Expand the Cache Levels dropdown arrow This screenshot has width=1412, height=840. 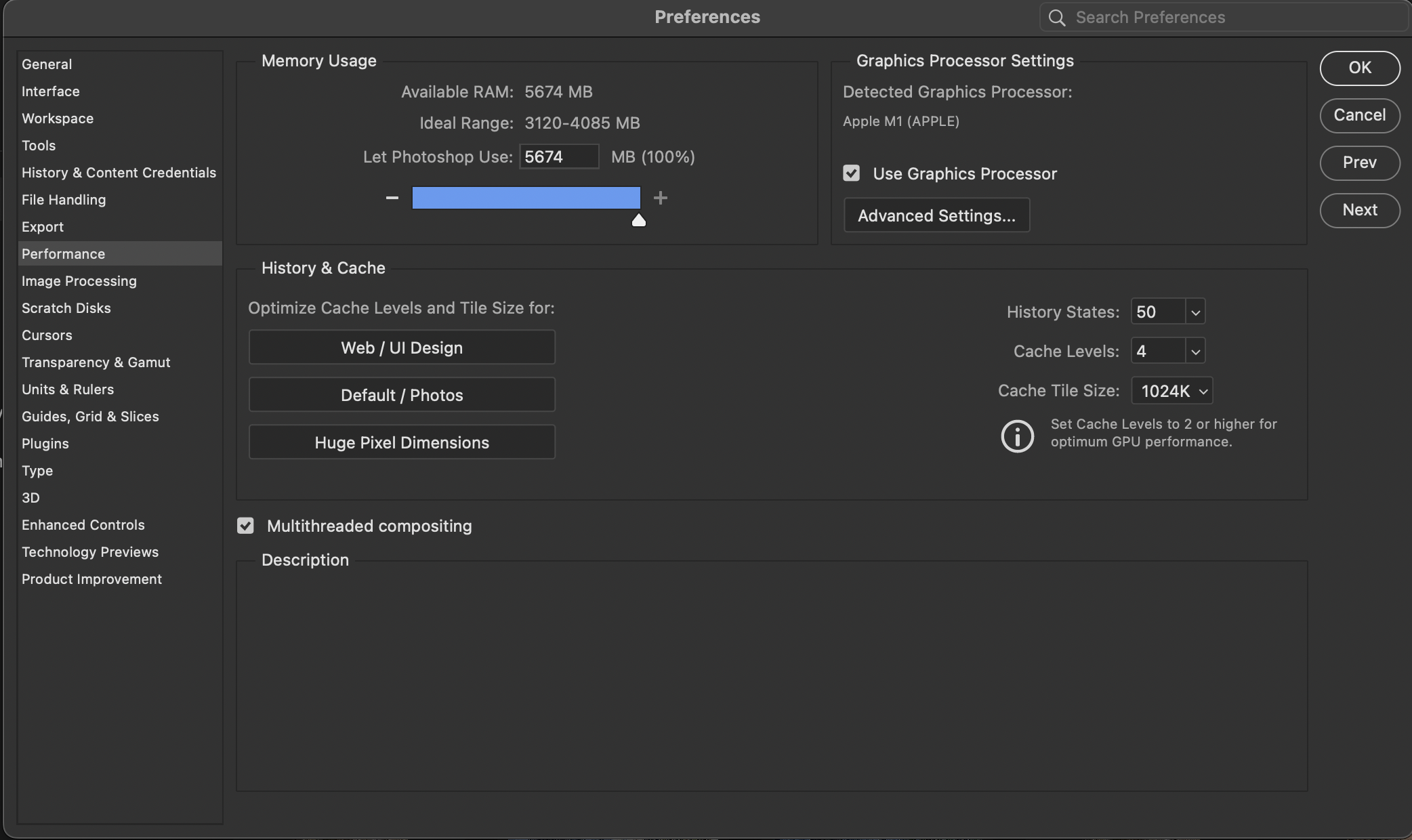point(1195,352)
